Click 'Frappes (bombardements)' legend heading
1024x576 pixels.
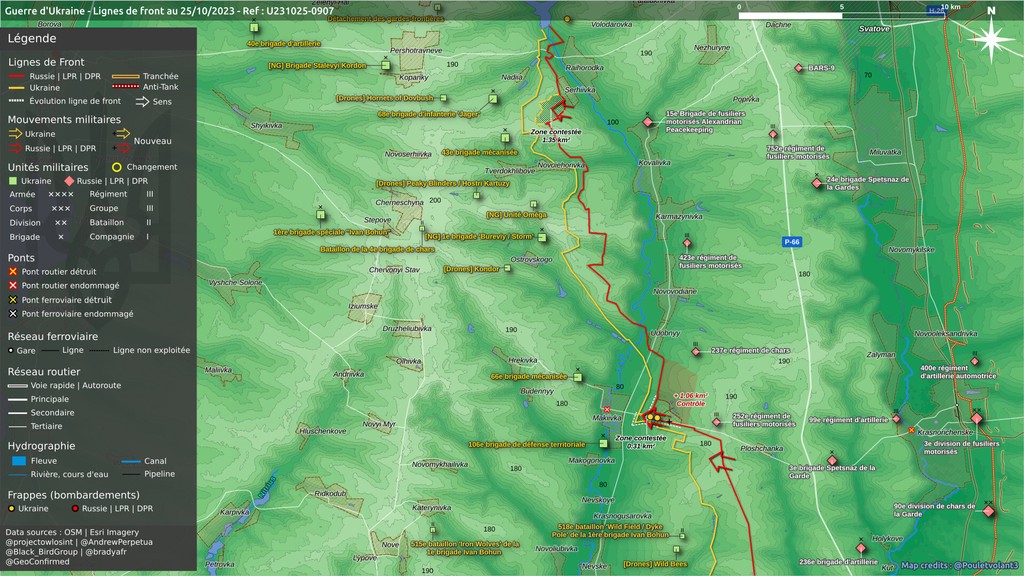(73, 495)
